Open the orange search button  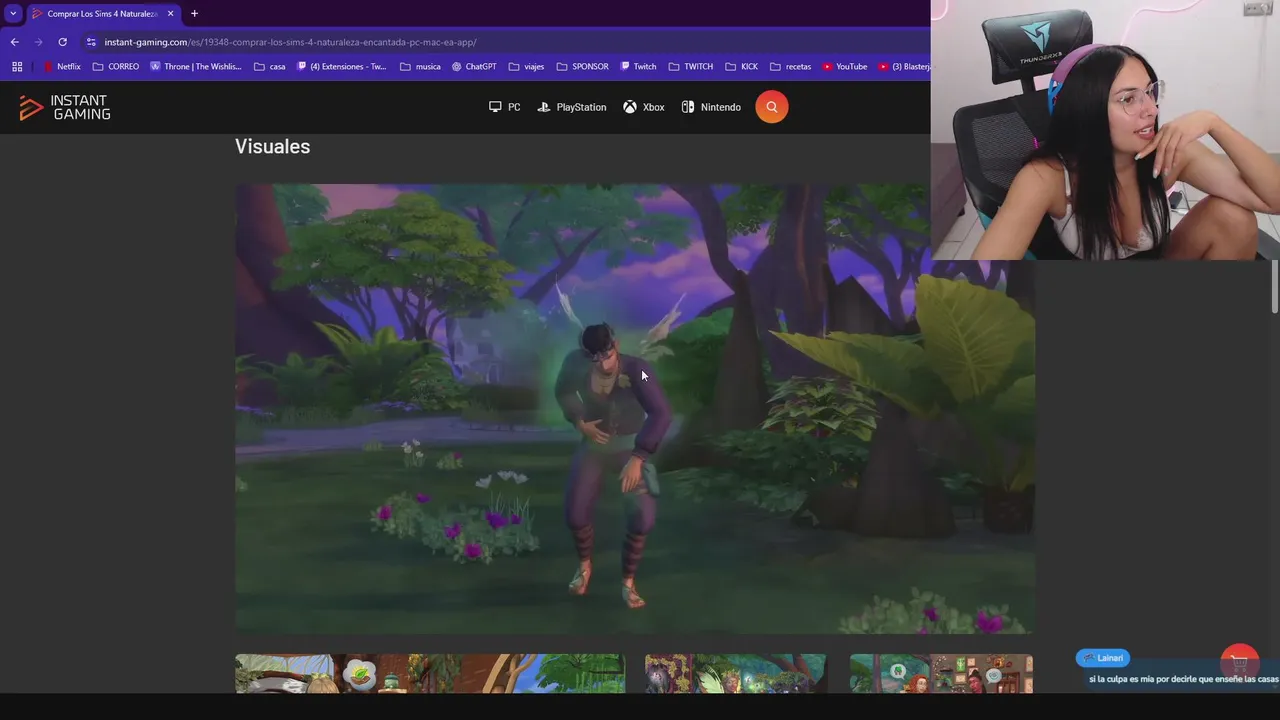[772, 107]
